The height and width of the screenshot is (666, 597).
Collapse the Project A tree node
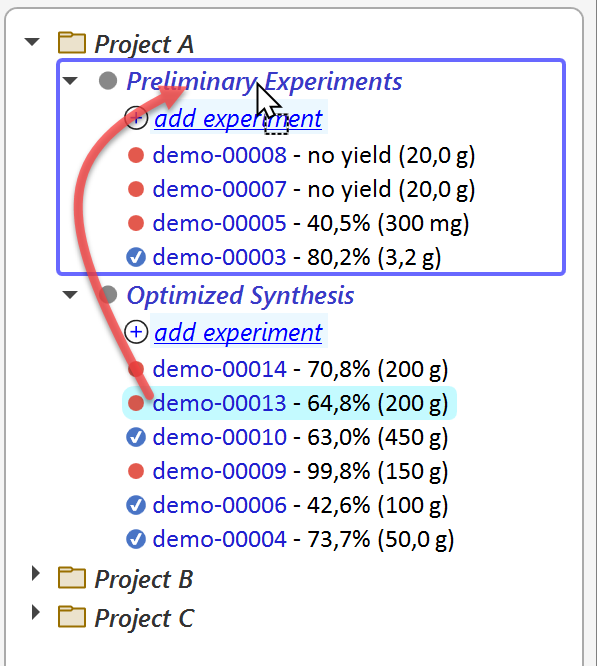[x=32, y=42]
